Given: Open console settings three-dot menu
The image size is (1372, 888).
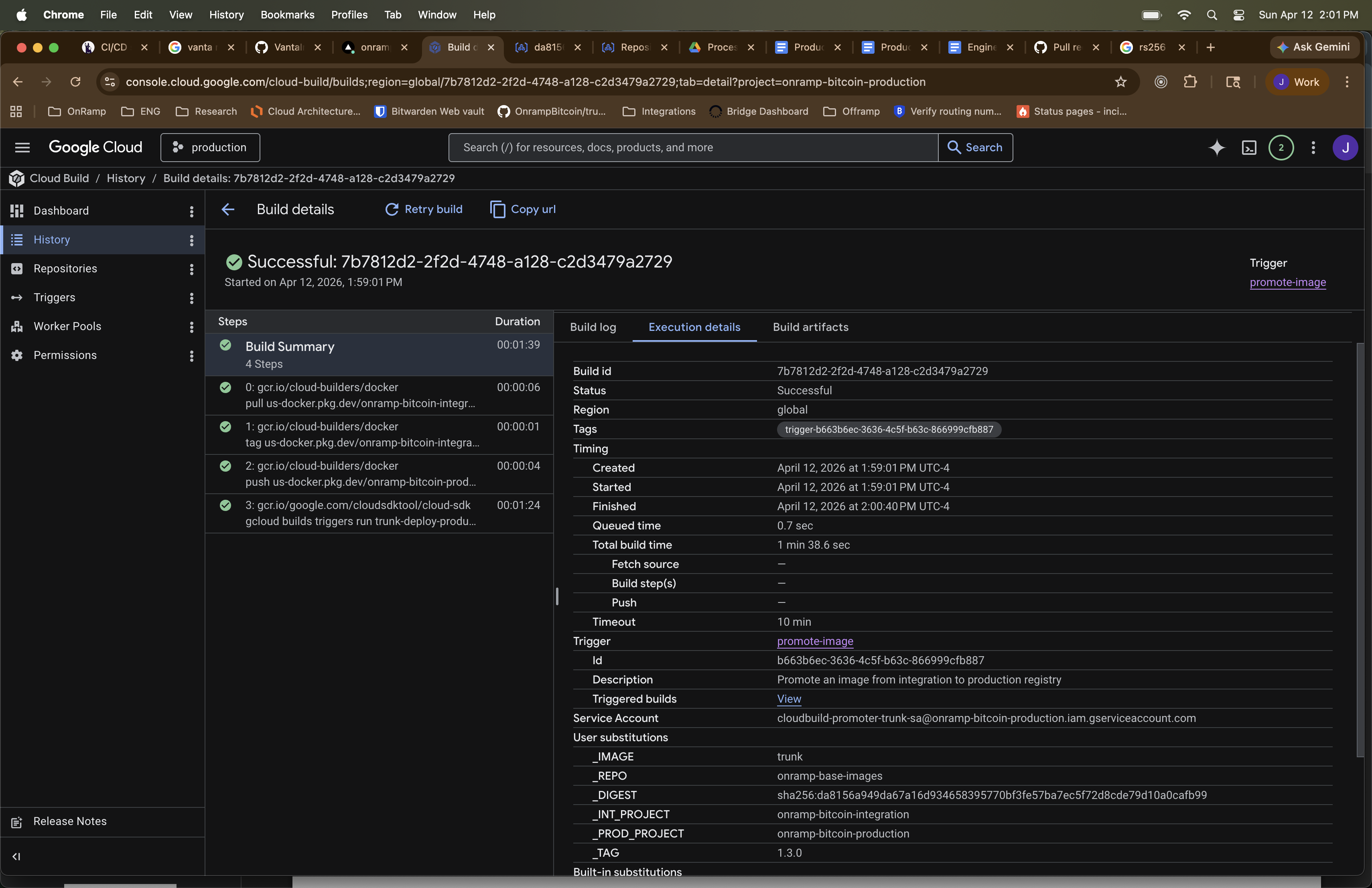Looking at the screenshot, I should [1313, 148].
